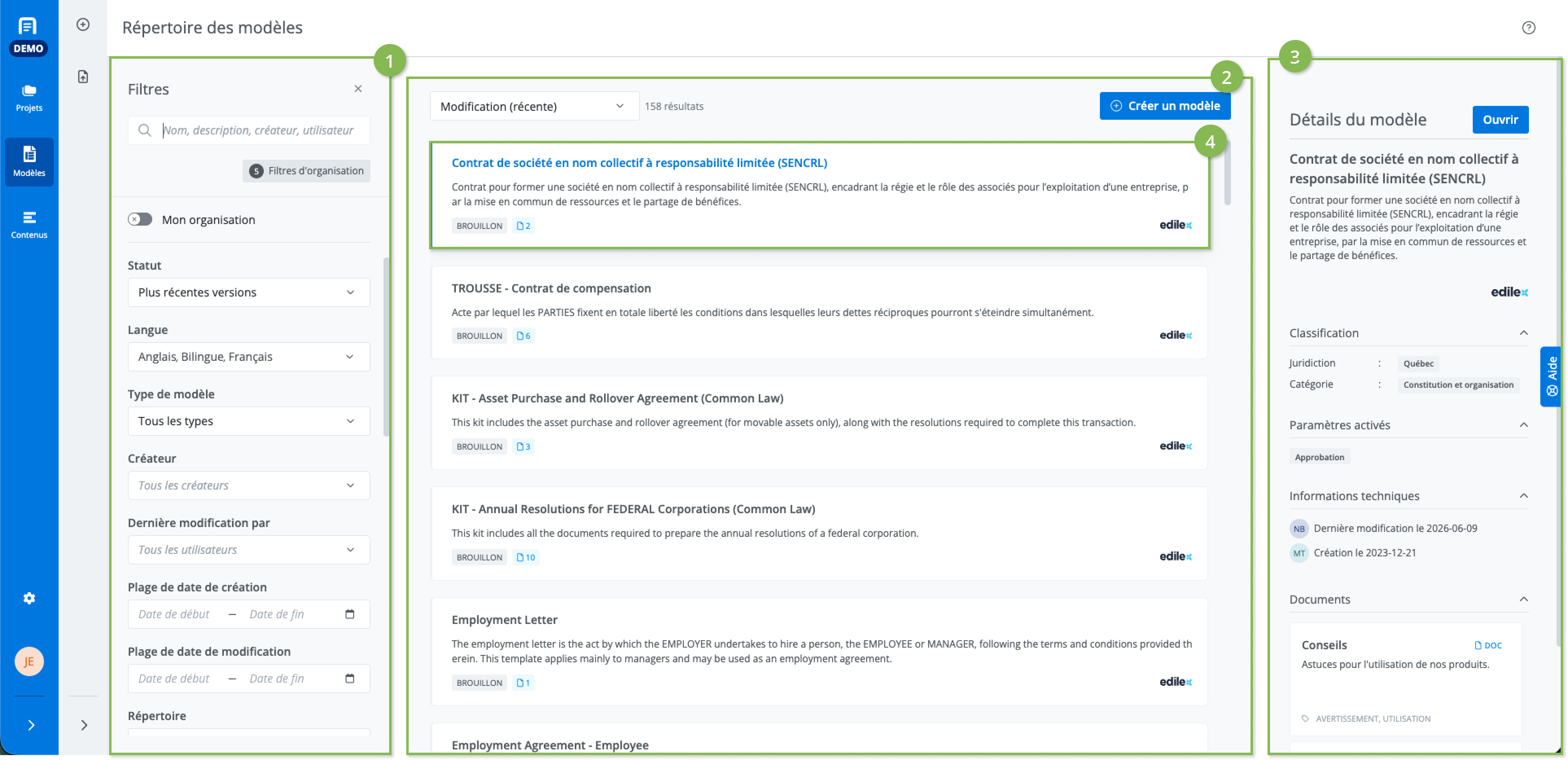Open the JE user avatar
The width and height of the screenshot is (1568, 760).
point(28,661)
